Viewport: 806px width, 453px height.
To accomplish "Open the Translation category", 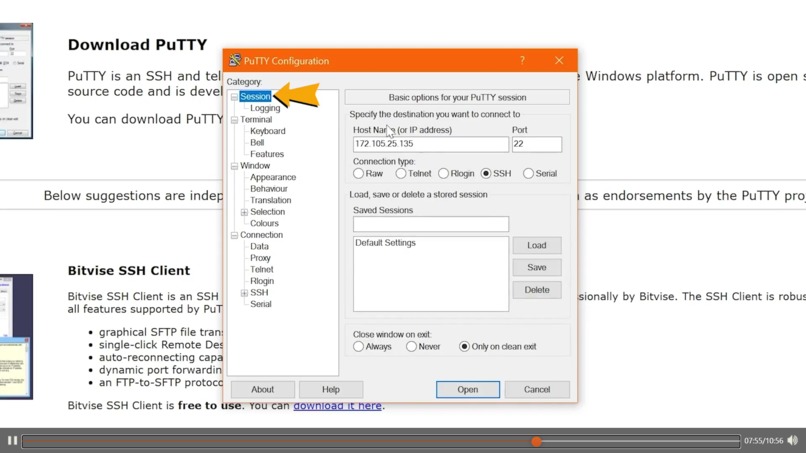I will tap(270, 201).
